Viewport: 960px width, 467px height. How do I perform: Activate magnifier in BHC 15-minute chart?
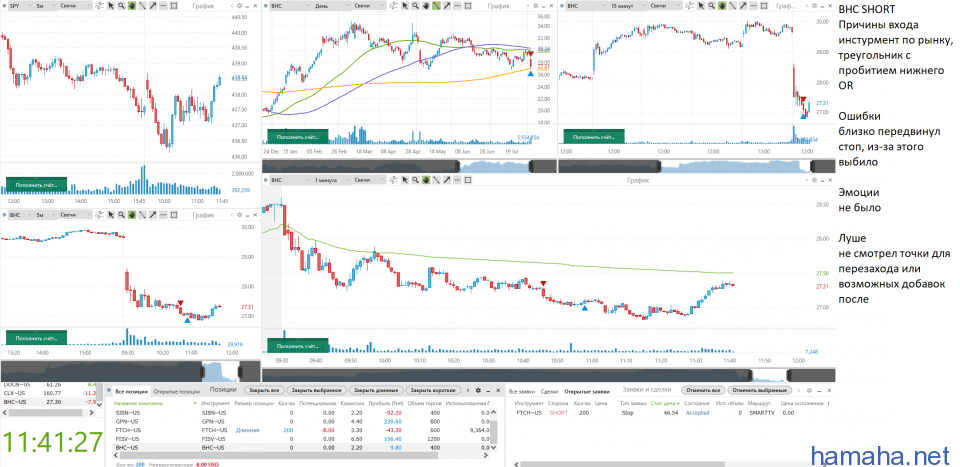coord(711,6)
